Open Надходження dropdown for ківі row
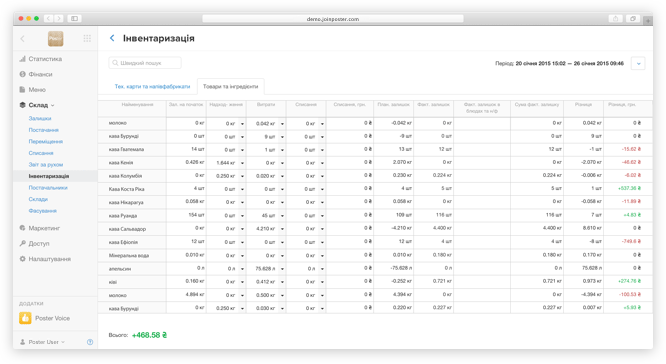Screen dimensions: 666x364 tap(242, 282)
